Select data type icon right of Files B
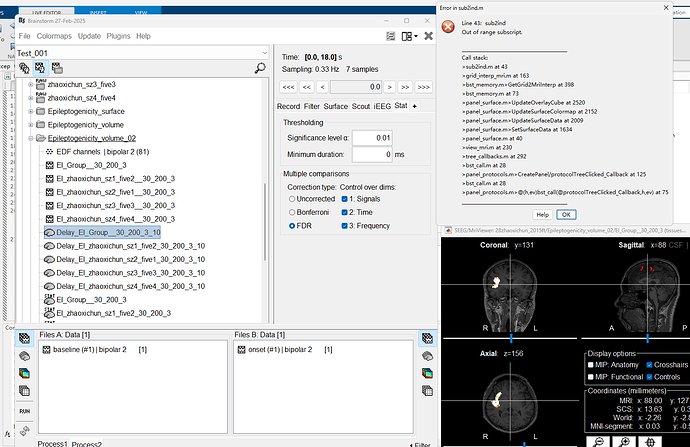 coord(427,338)
